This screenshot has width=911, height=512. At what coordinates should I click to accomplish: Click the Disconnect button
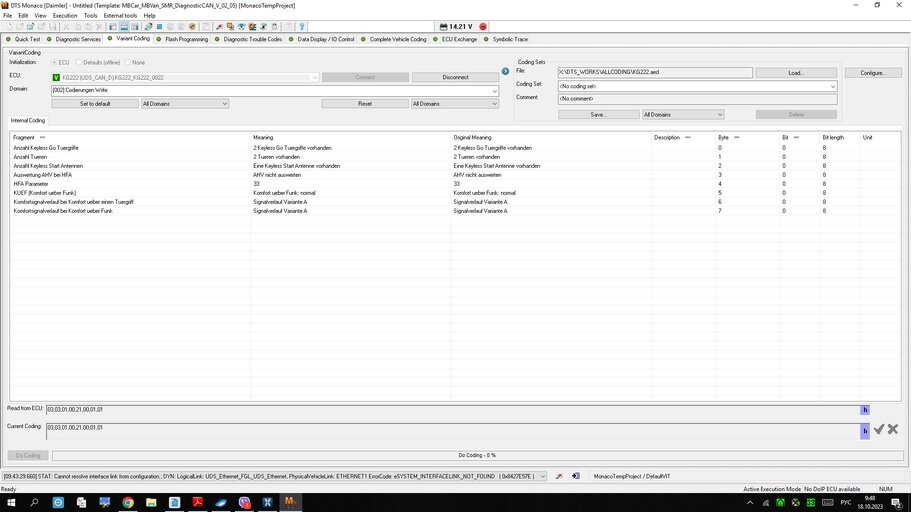[x=456, y=77]
